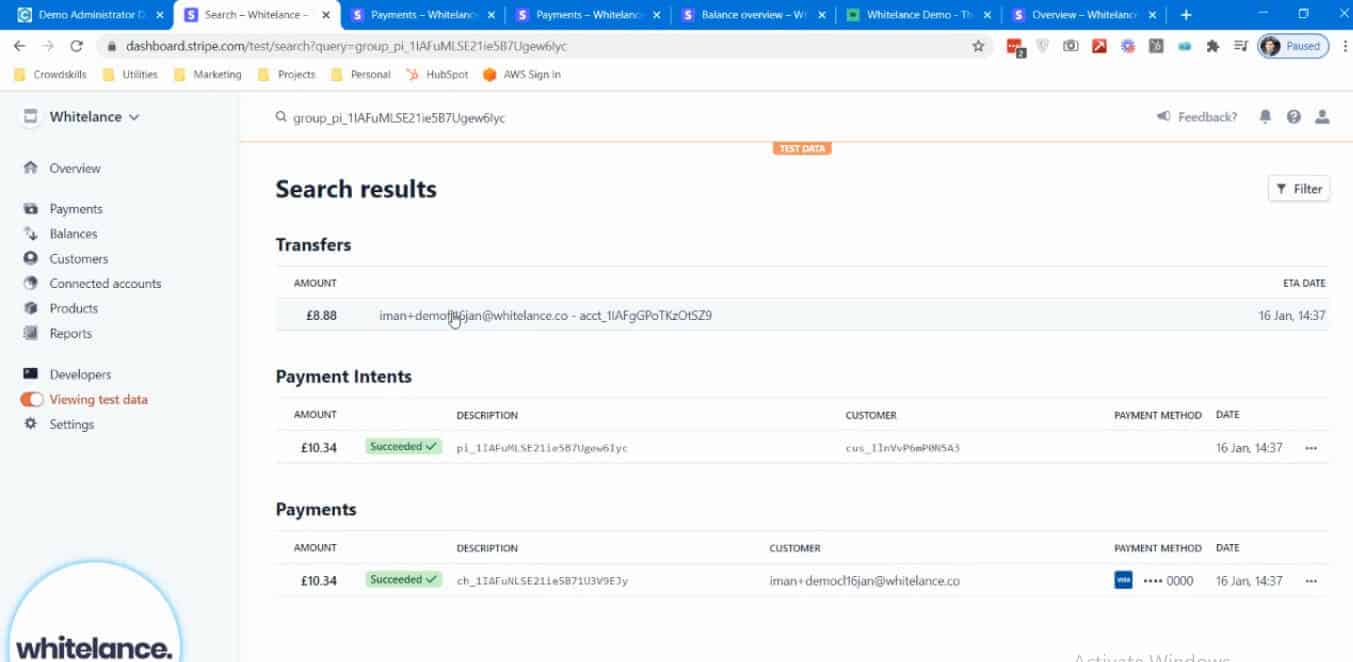Toggle Viewing test data switch
1353x662 pixels.
coord(32,399)
